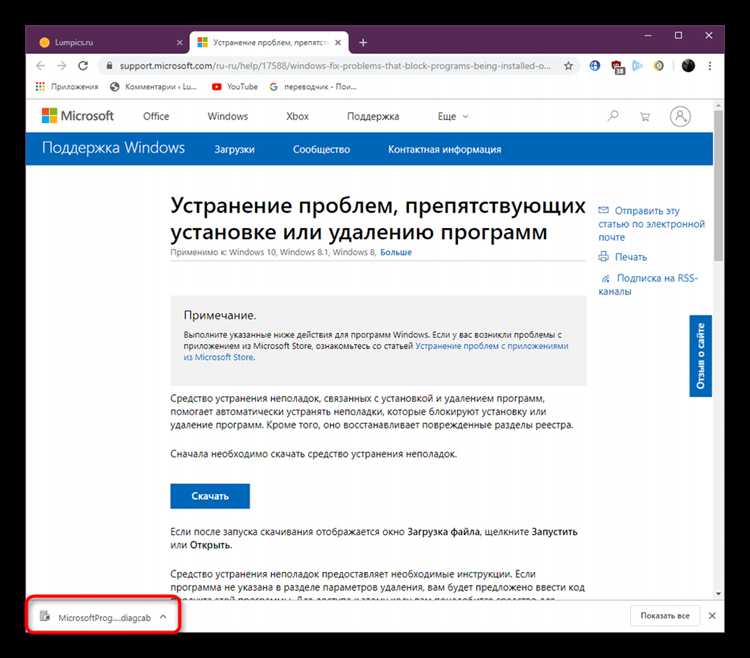This screenshot has height=658, width=750.
Task: Expand download item options chevron
Action: [x=163, y=617]
